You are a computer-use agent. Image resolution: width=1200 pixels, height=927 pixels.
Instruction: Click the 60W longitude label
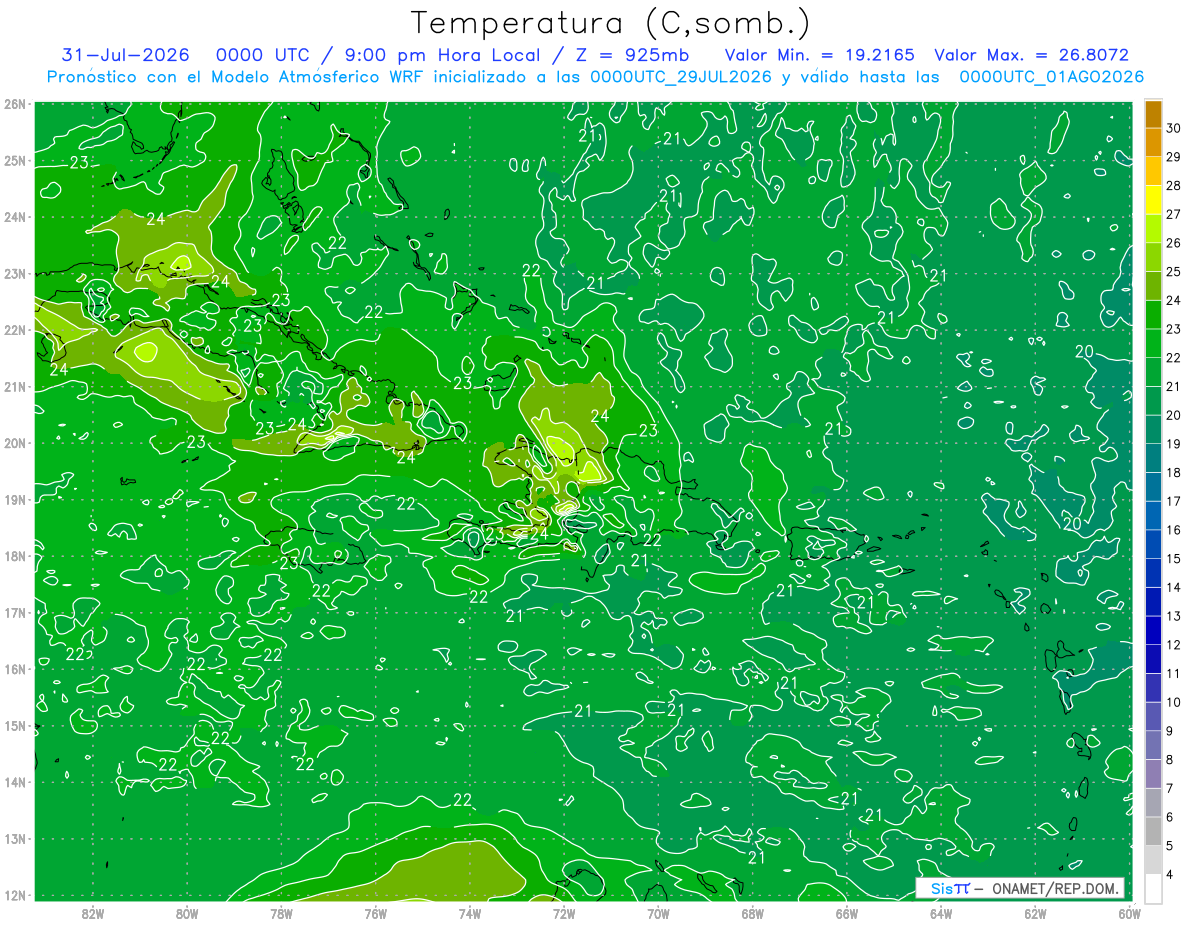[1130, 913]
